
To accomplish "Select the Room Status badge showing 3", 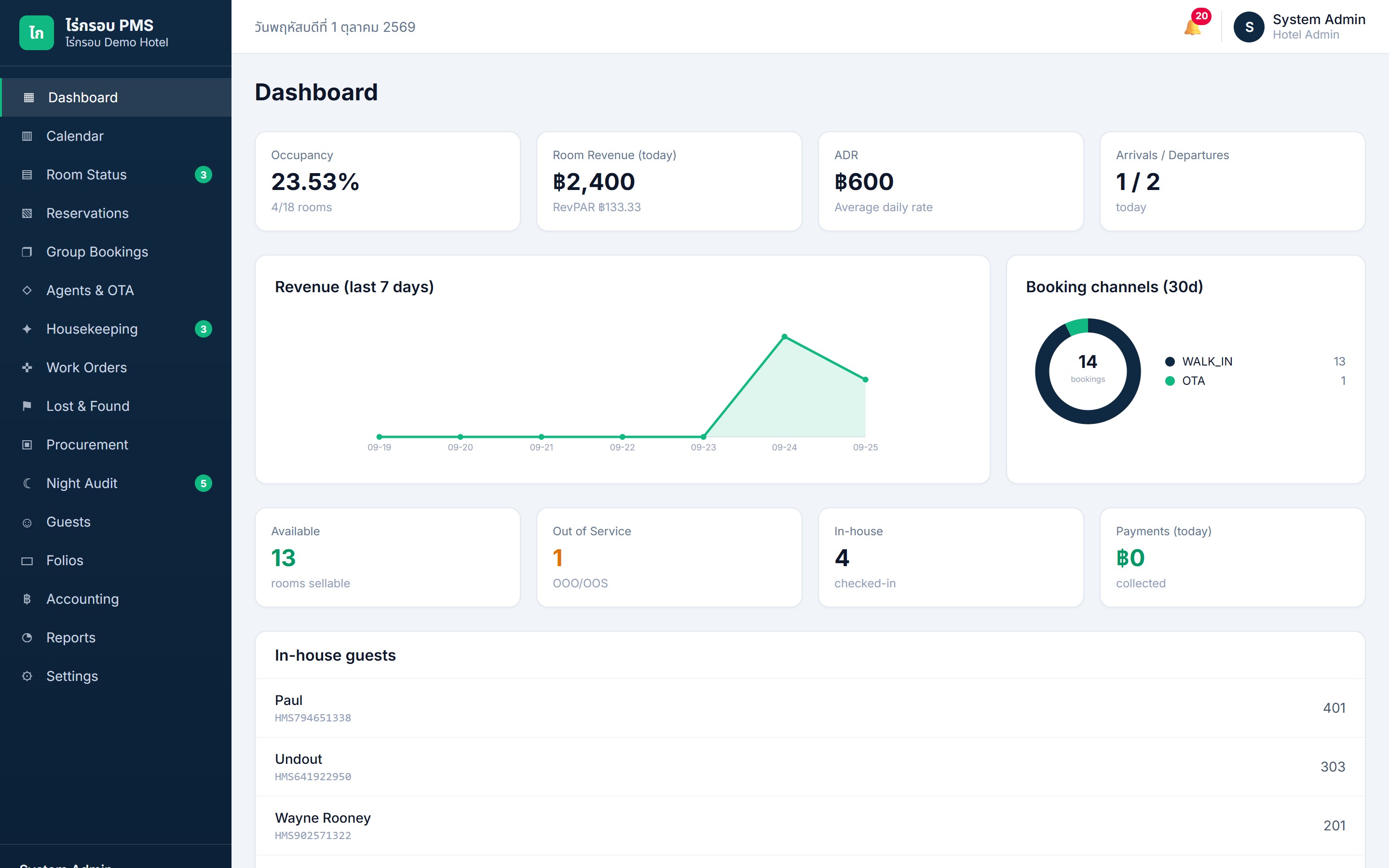I will [203, 175].
